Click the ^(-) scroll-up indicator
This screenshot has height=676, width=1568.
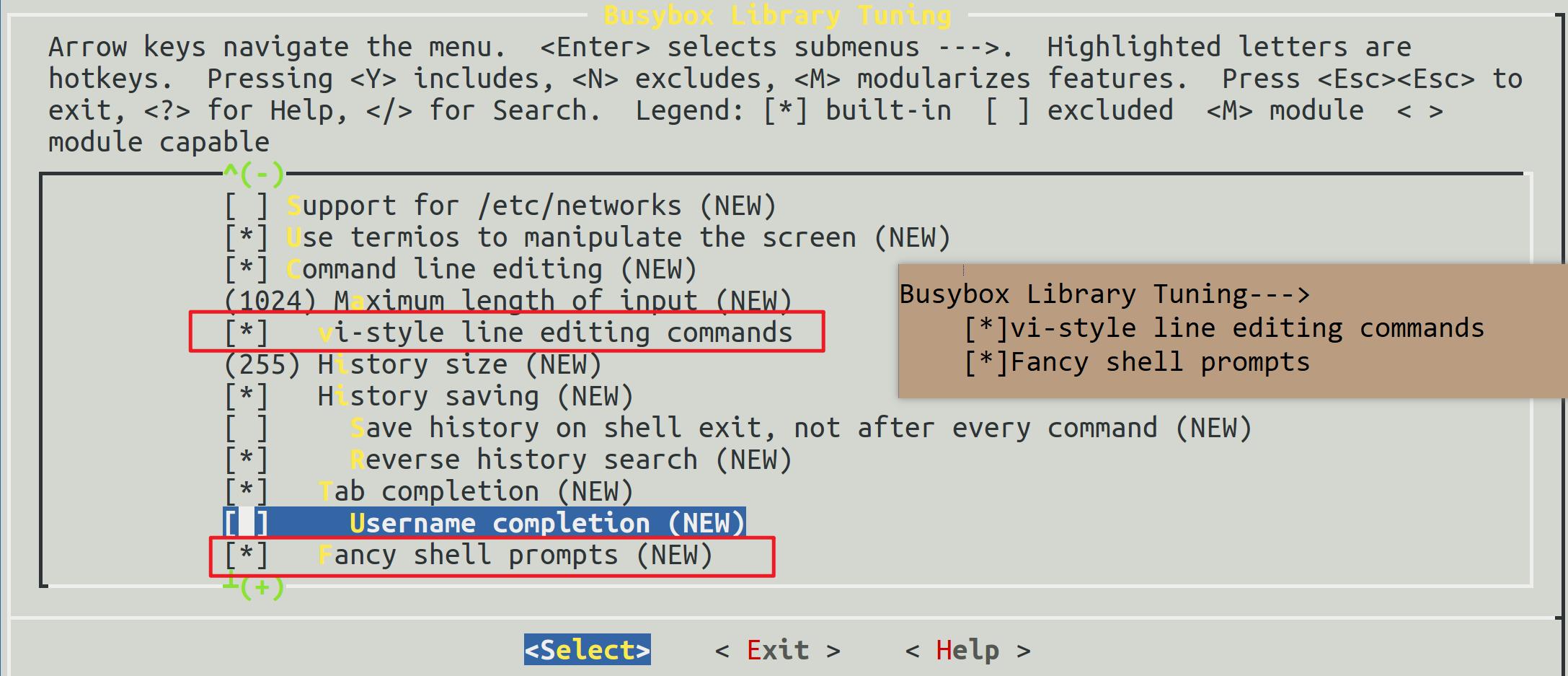[x=254, y=174]
